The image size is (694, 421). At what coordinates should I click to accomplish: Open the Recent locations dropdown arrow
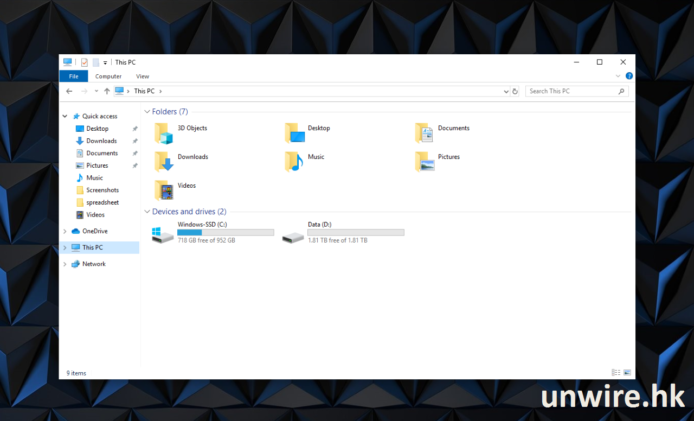pyautogui.click(x=96, y=91)
